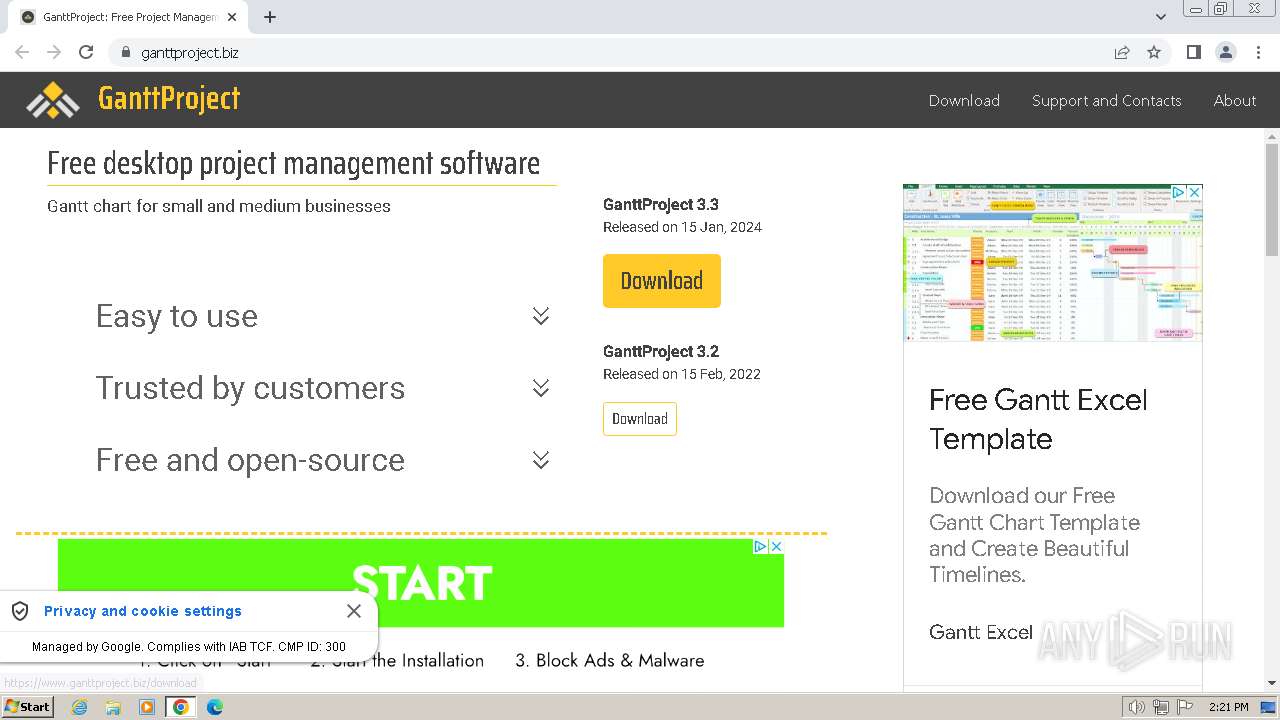1280x720 pixels.
Task: Open the About navigation link
Action: [x=1235, y=100]
